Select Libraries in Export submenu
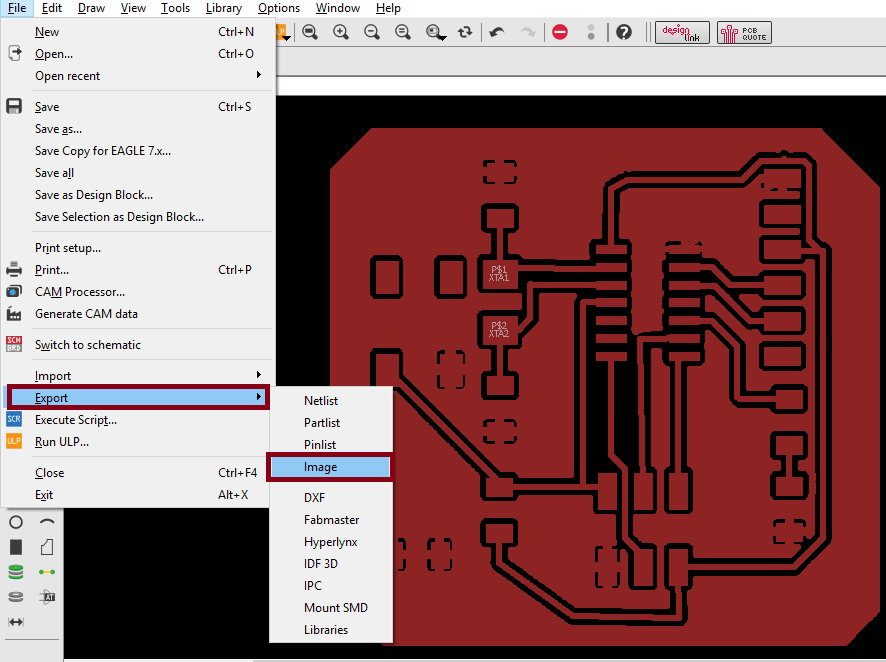The height and width of the screenshot is (662, 886). click(x=331, y=630)
